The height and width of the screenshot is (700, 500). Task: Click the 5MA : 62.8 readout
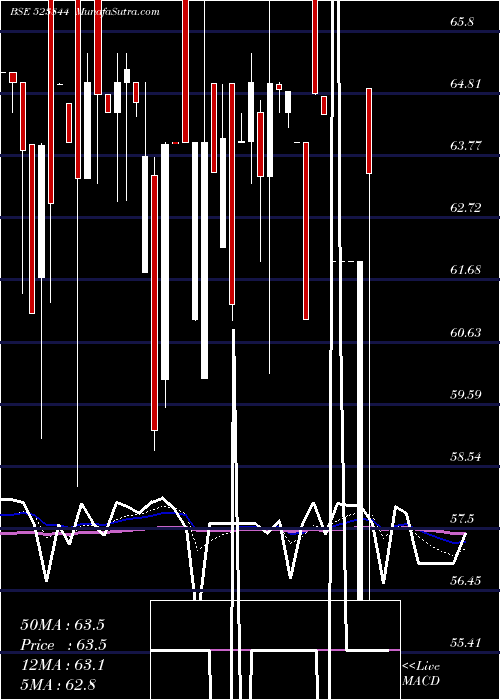58,684
